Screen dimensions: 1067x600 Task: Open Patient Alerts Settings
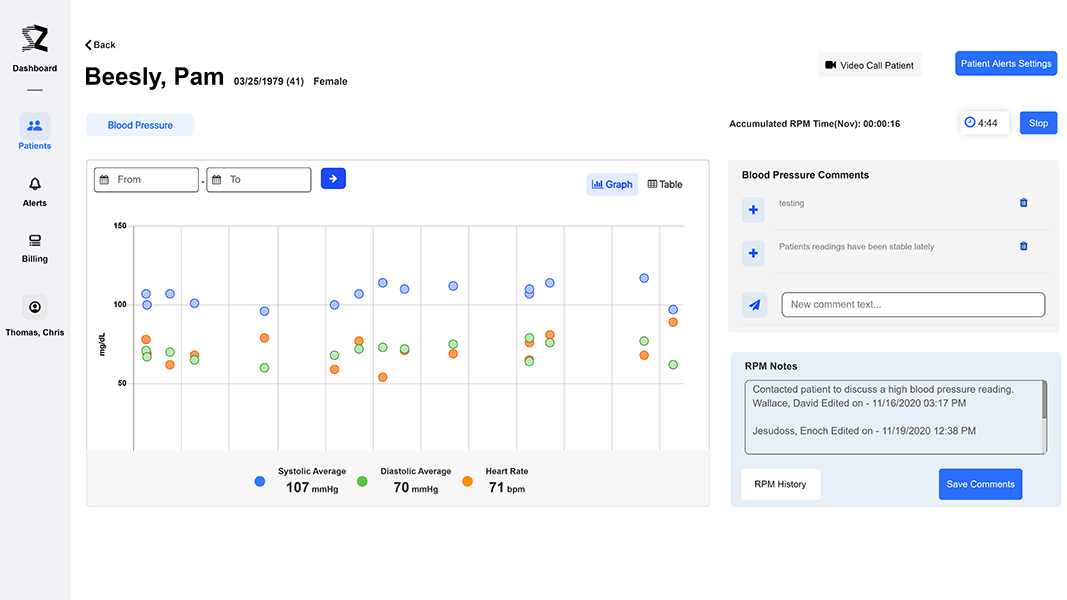(1005, 64)
